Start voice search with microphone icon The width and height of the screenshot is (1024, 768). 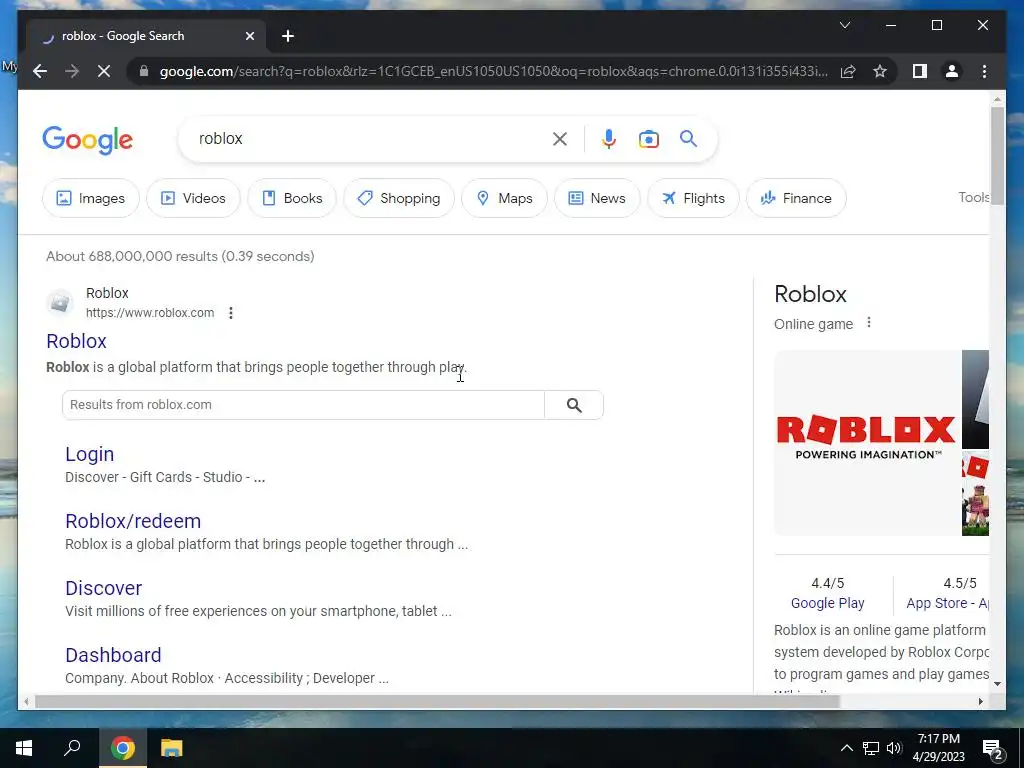click(x=609, y=138)
